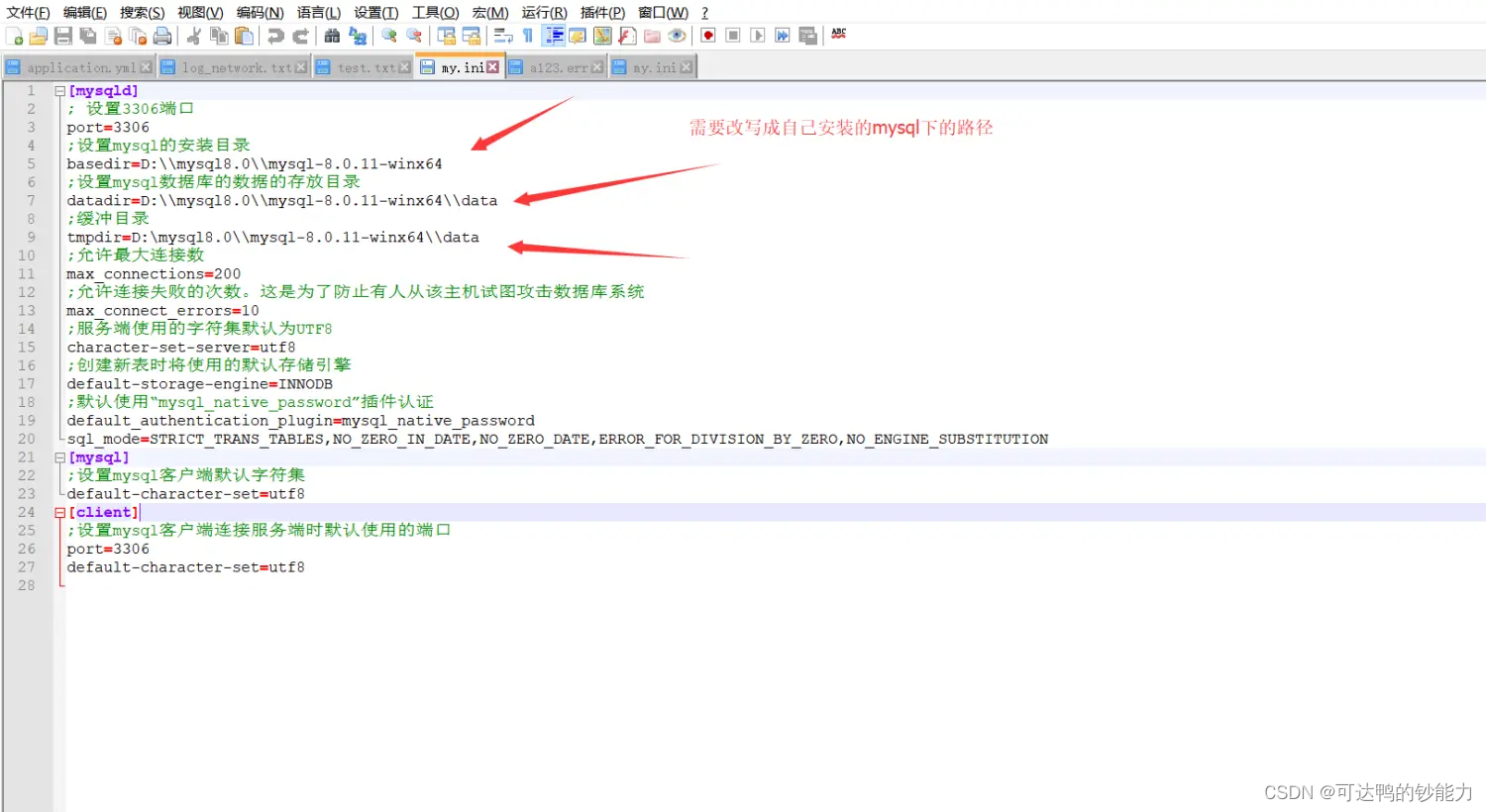Close the log_network.txt tab
This screenshot has height=812, width=1486.
pyautogui.click(x=301, y=67)
